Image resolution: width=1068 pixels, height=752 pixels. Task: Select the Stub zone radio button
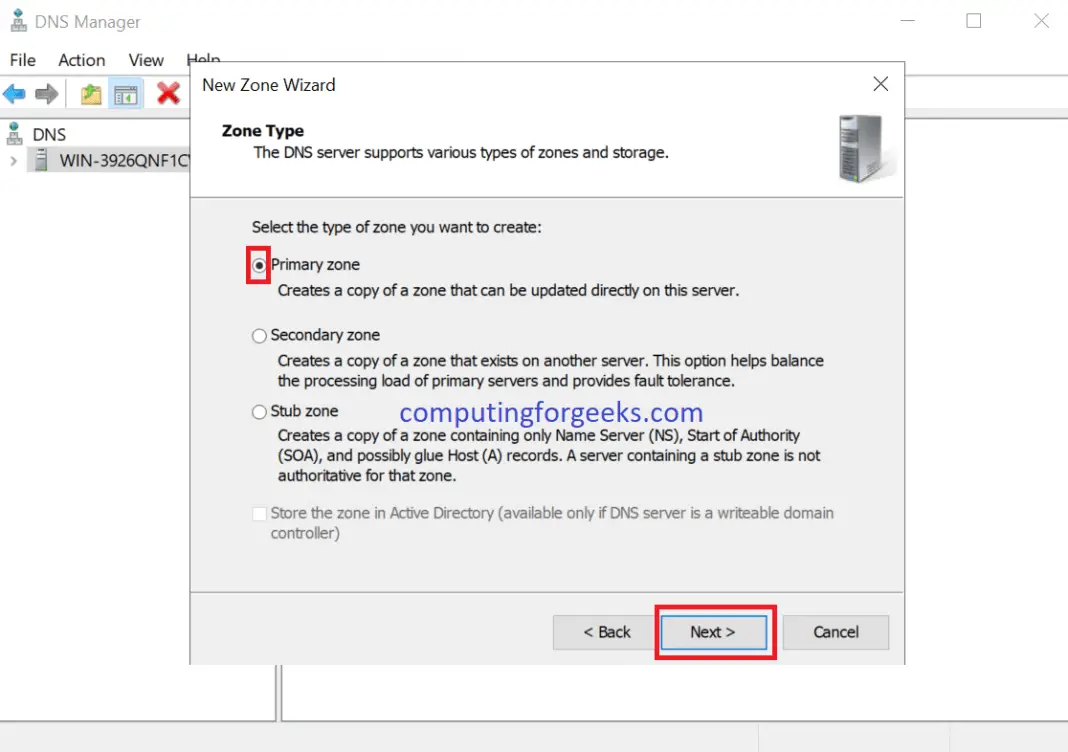(x=259, y=411)
